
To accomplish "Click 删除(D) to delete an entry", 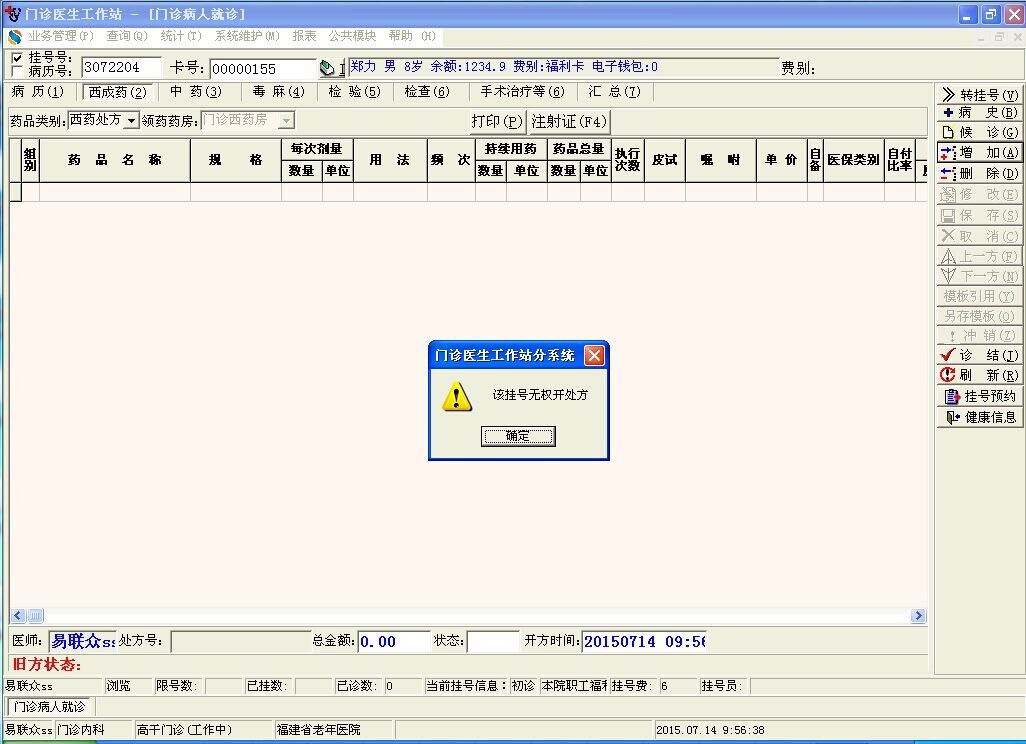I will point(980,174).
